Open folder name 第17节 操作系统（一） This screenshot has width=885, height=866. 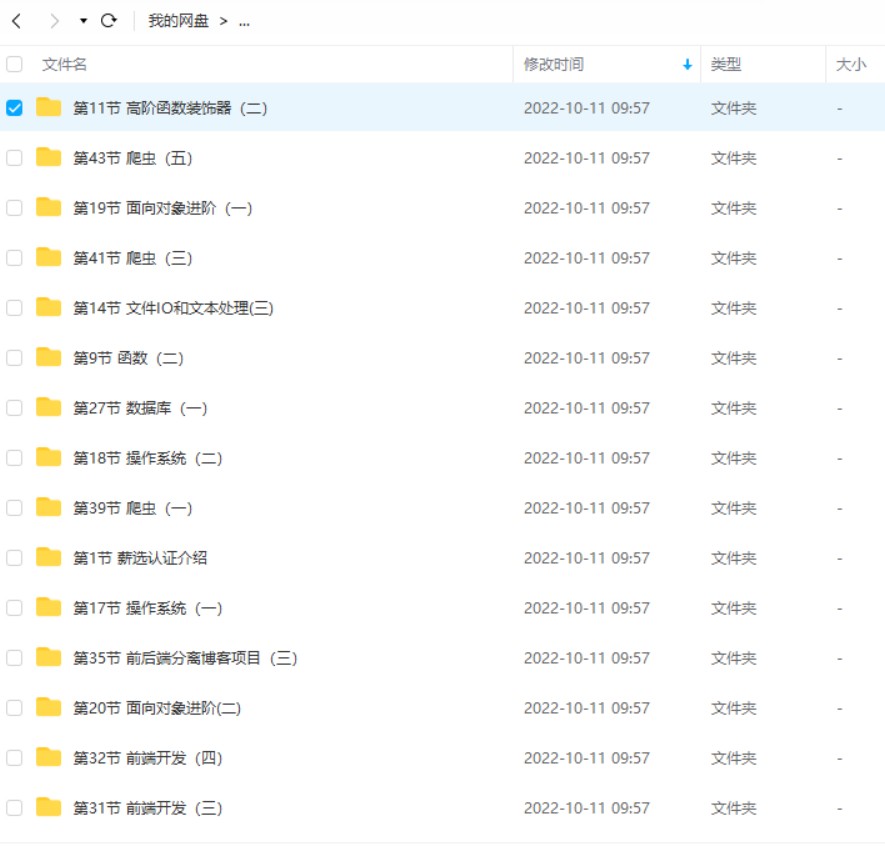coord(147,607)
